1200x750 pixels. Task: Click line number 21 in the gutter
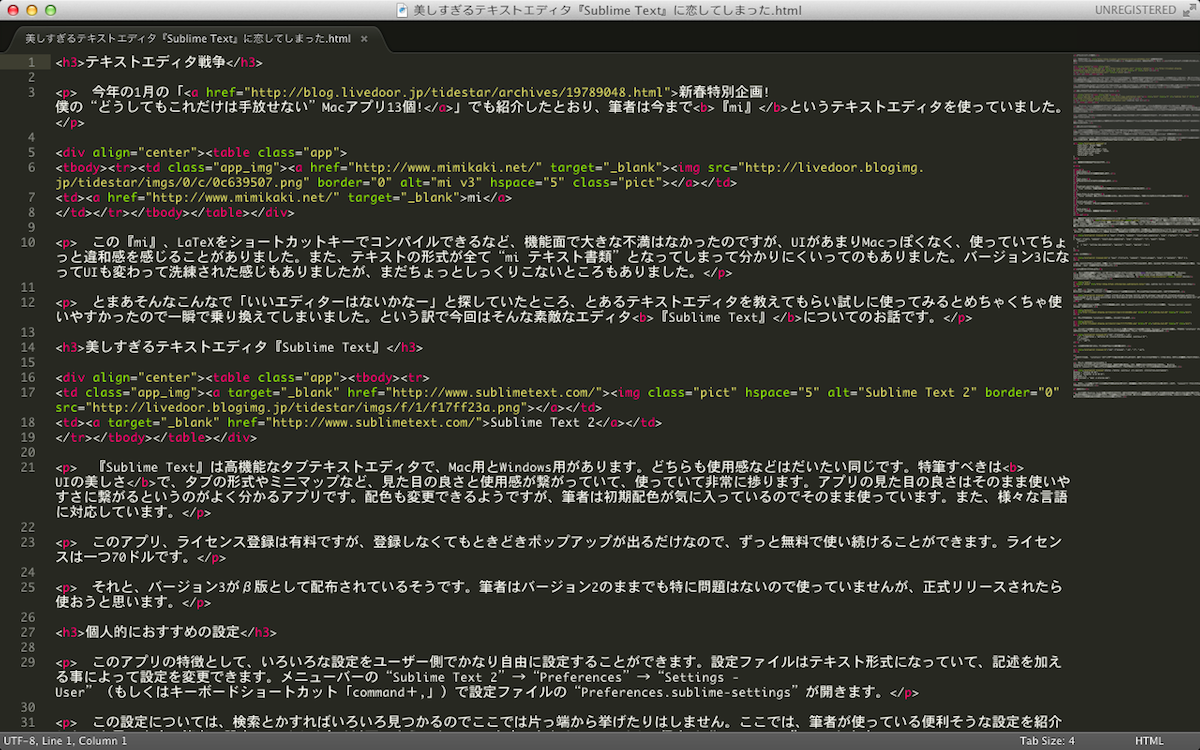tap(28, 467)
